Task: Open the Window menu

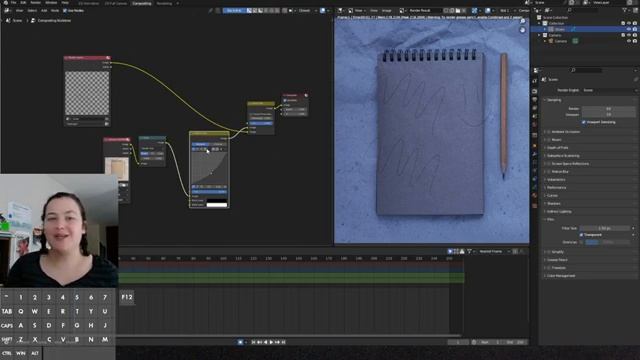Action: coord(51,3)
